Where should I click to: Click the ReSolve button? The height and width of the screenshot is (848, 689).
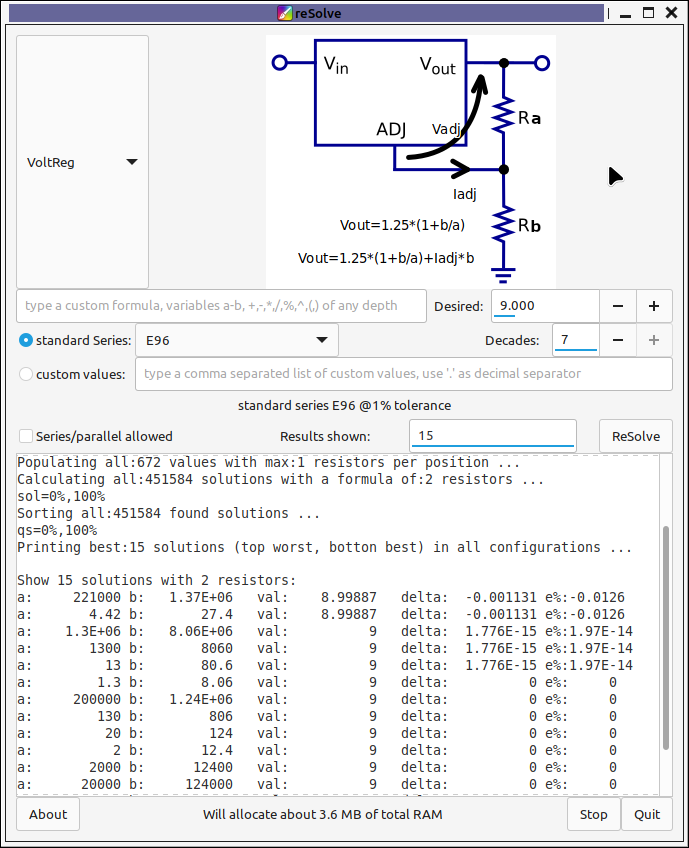point(635,436)
